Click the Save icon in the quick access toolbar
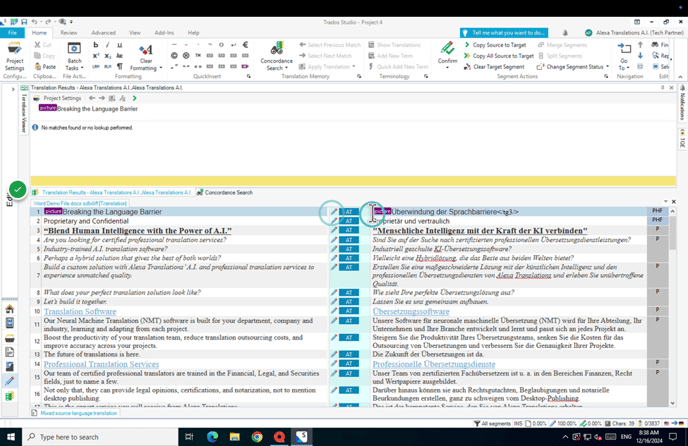The height and width of the screenshot is (446, 688). click(24, 22)
